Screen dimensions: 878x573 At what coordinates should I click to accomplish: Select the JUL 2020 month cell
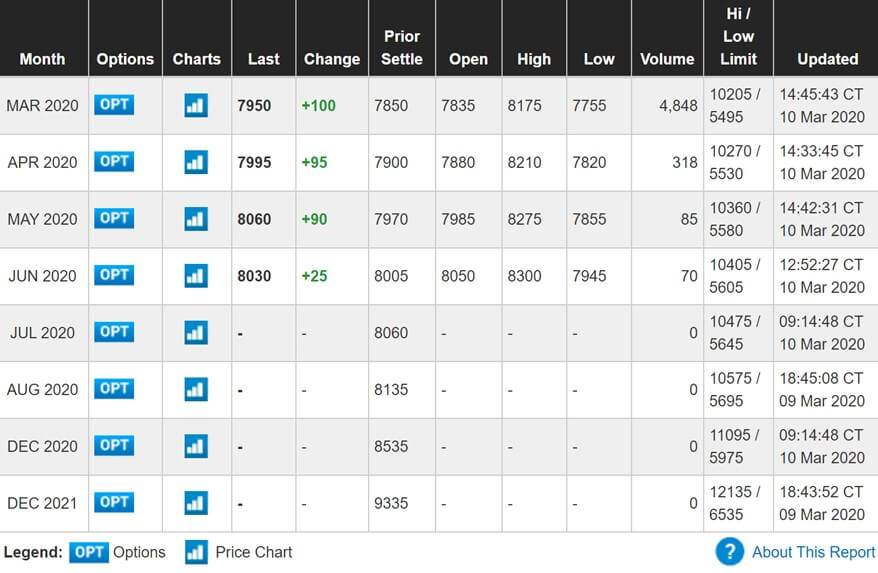click(x=43, y=333)
